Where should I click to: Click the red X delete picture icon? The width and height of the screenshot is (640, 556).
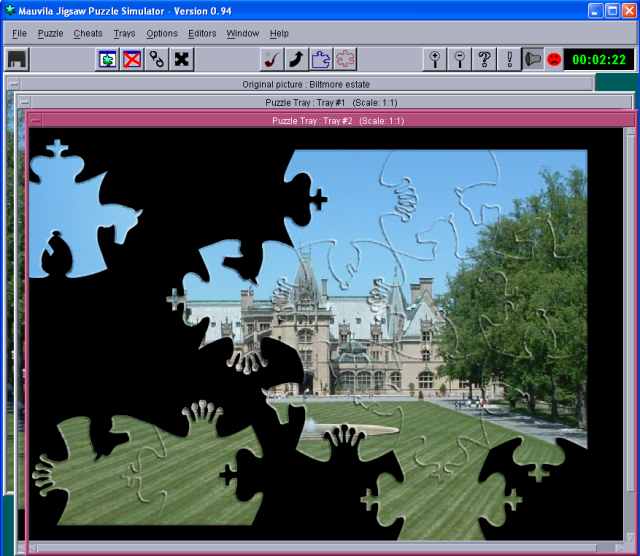pos(132,59)
